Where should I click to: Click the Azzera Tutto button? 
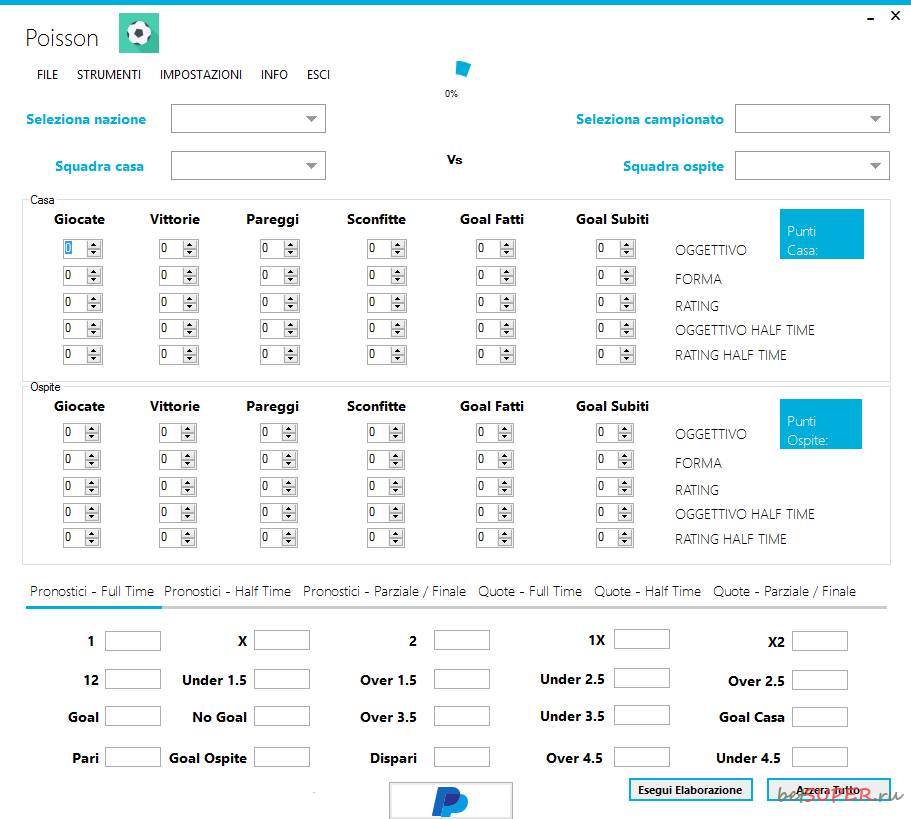coord(828,790)
